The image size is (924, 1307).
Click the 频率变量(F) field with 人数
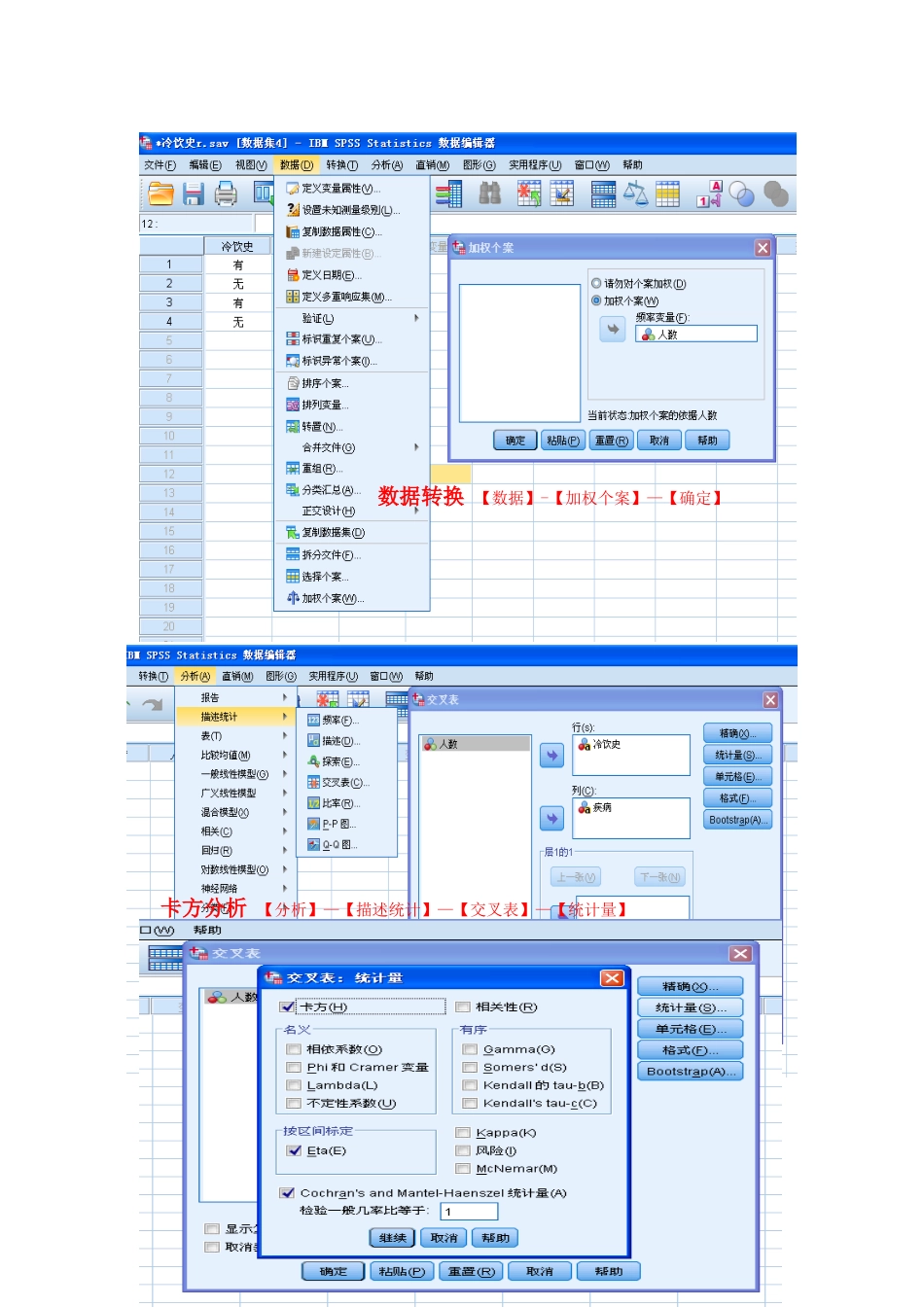click(x=696, y=334)
